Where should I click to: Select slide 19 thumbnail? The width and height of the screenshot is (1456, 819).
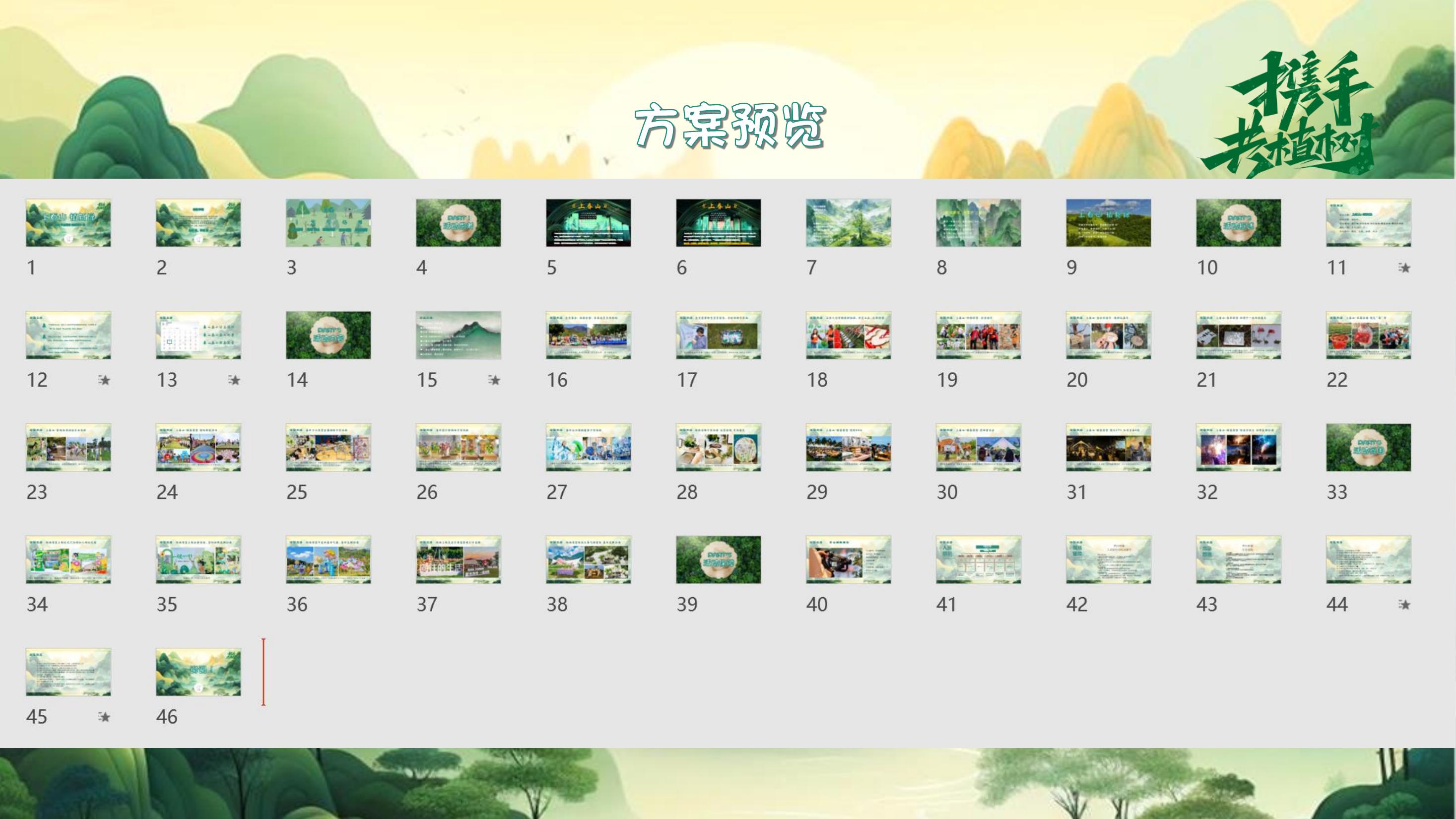[979, 335]
